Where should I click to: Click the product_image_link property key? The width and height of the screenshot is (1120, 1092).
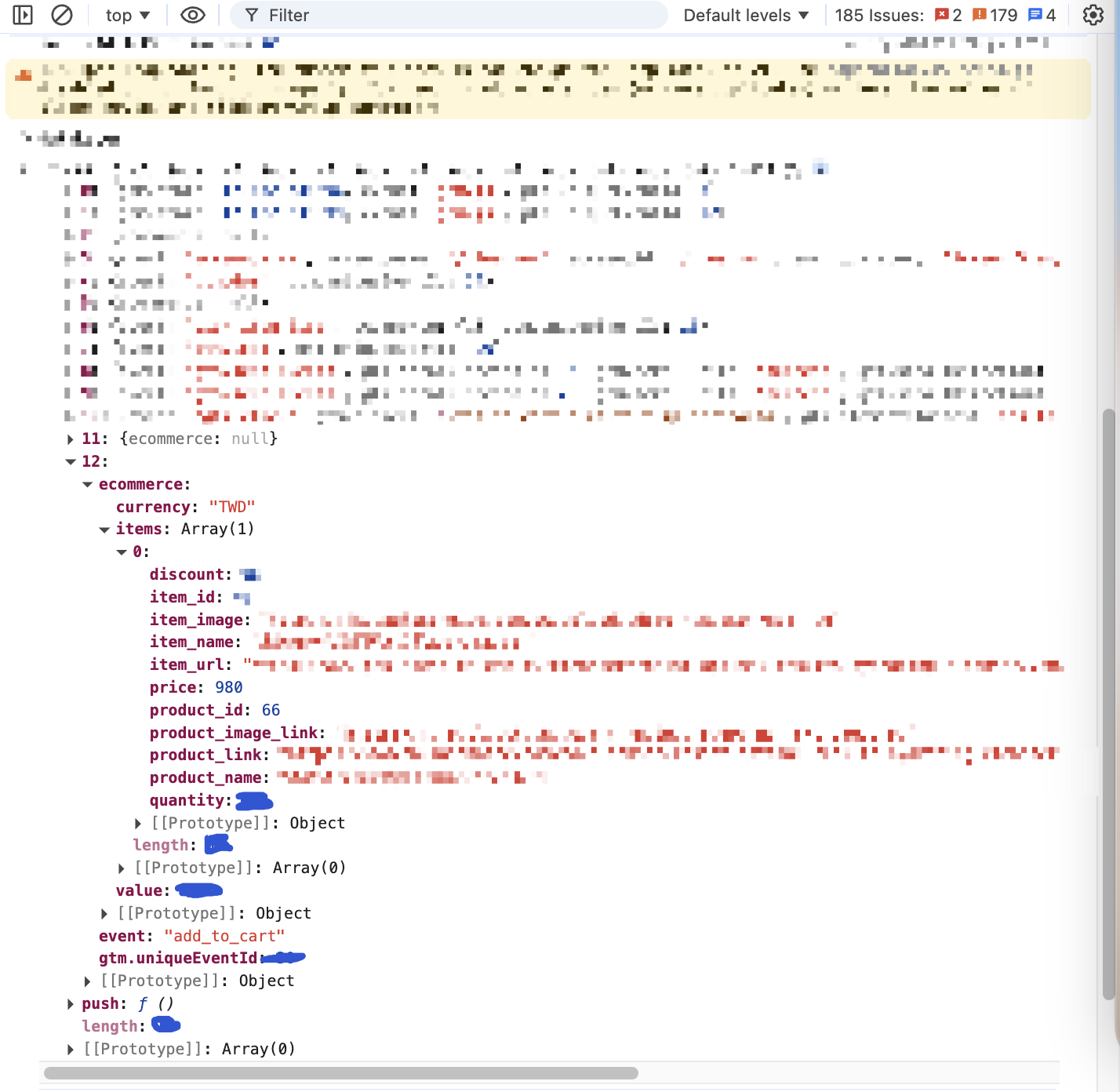click(x=235, y=733)
